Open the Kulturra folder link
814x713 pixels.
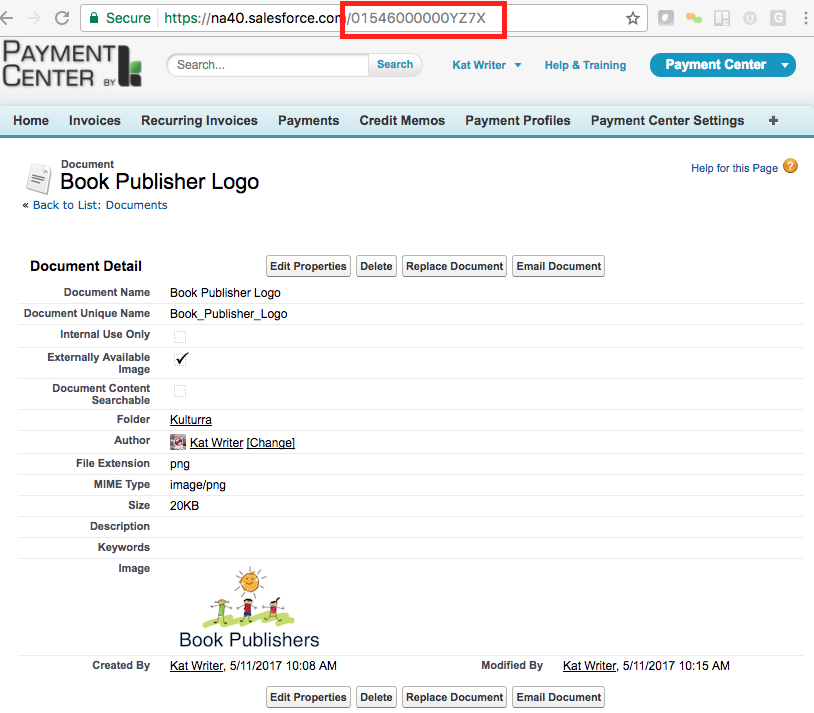191,420
